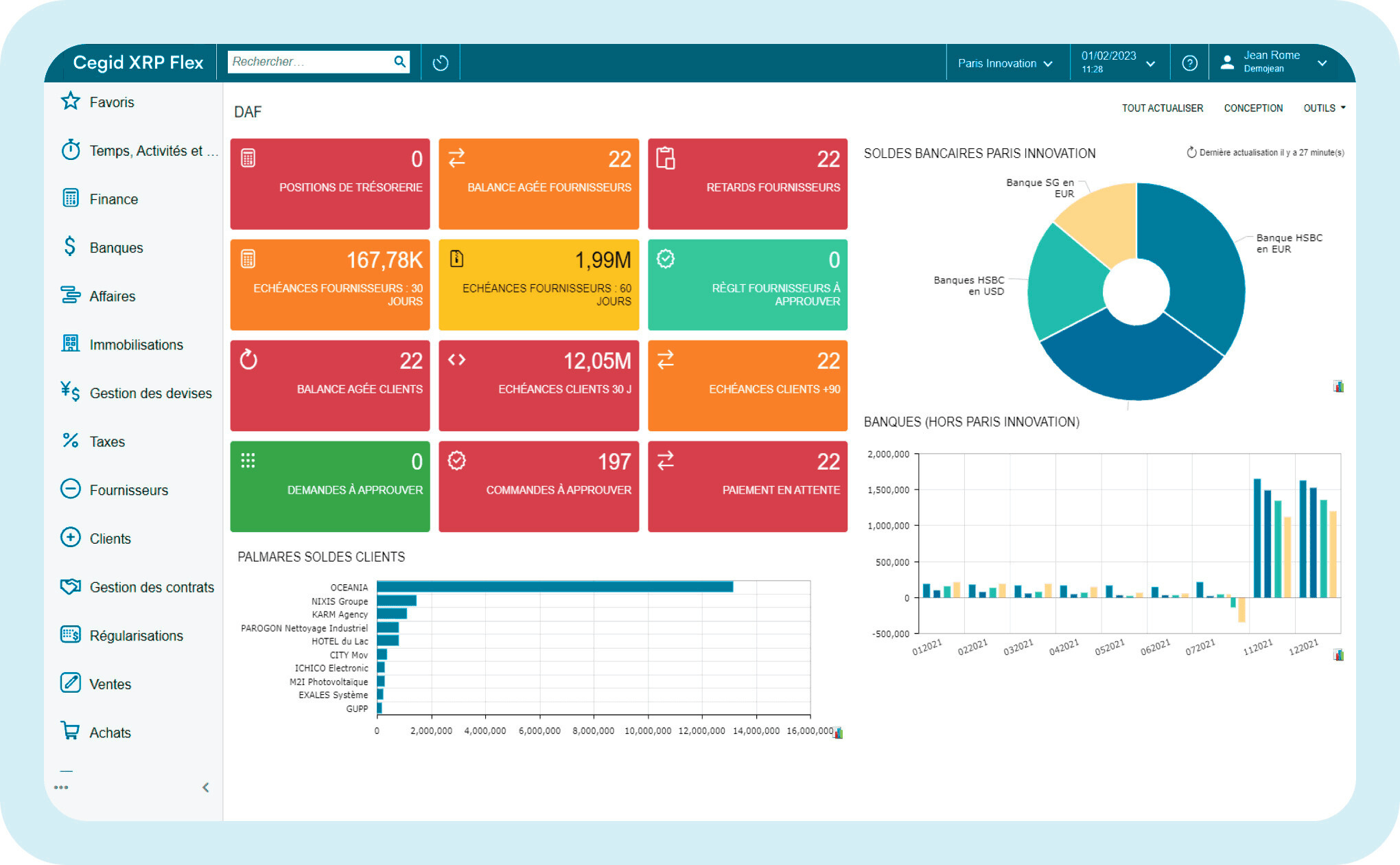Open Retards Fournisseurs tile
The width and height of the screenshot is (1400, 865).
coord(747,184)
